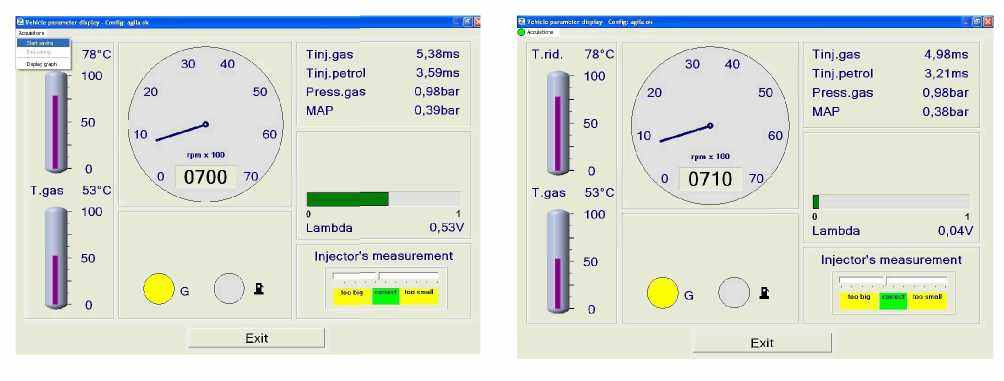Screen dimensions: 1004x381
Task: Click the yellow gas mode indicator in left window
Action: [x=159, y=289]
